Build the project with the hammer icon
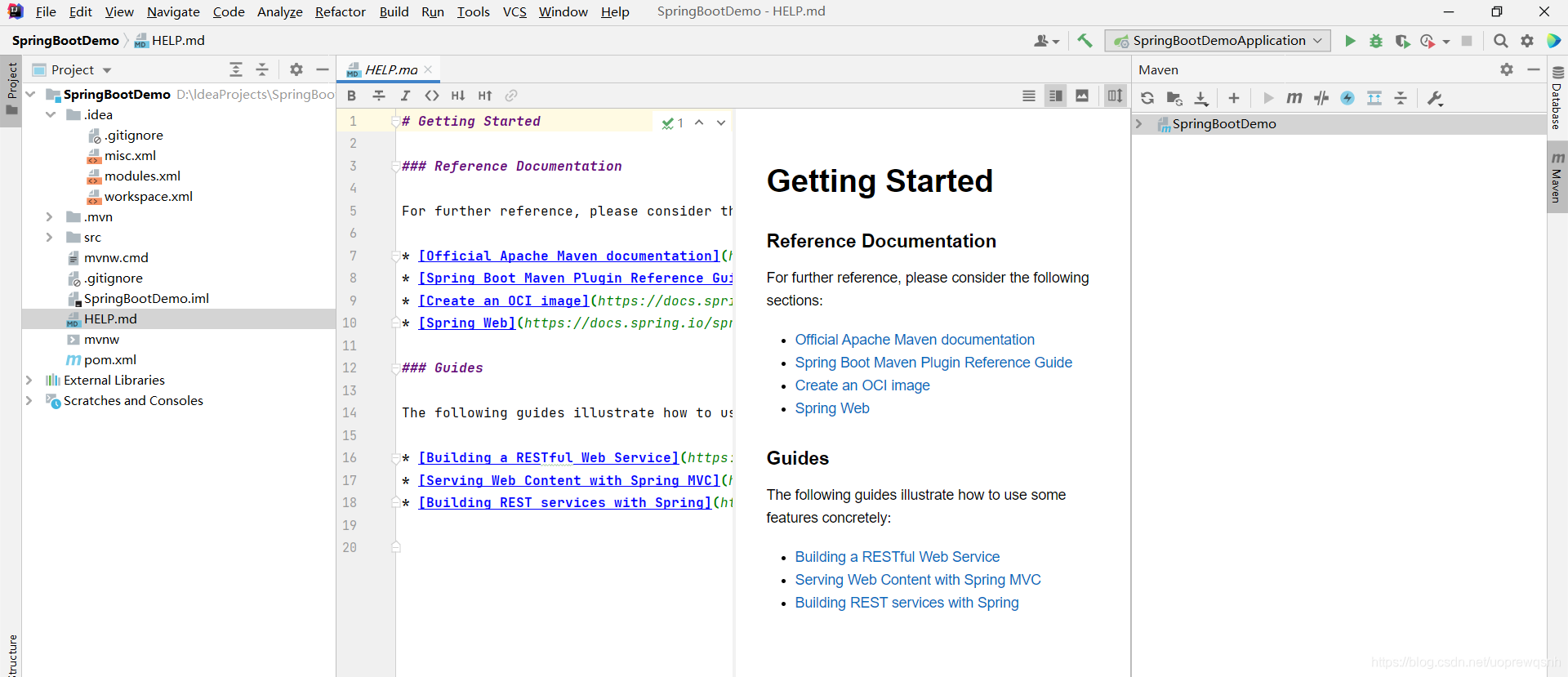The height and width of the screenshot is (677, 1568). [x=1085, y=41]
